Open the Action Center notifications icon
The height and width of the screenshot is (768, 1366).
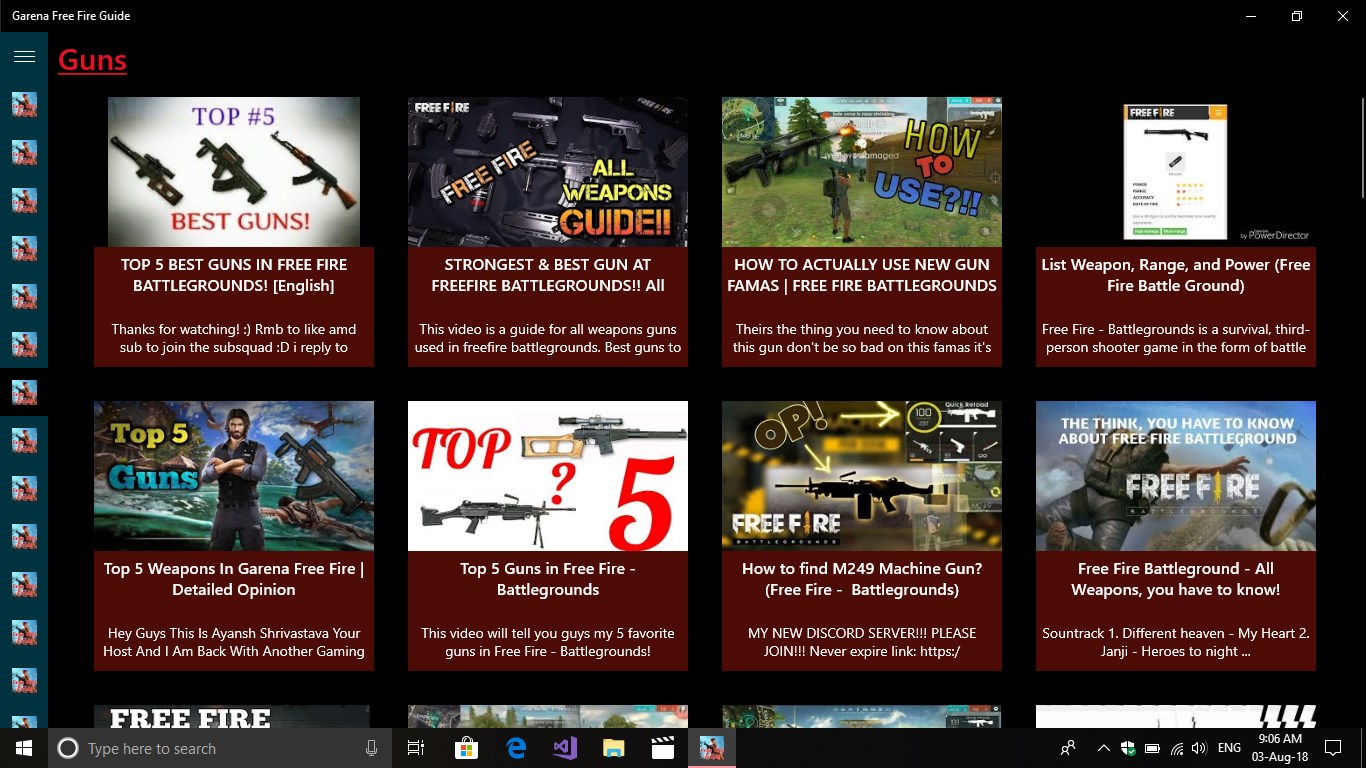1332,748
